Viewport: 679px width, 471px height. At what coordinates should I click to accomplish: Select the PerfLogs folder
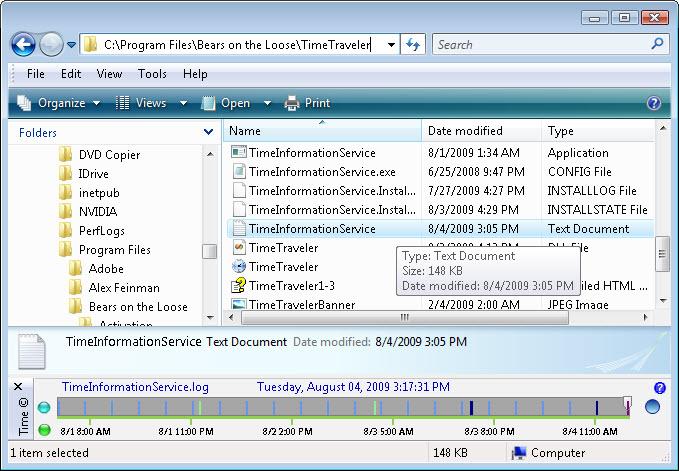pyautogui.click(x=92, y=231)
